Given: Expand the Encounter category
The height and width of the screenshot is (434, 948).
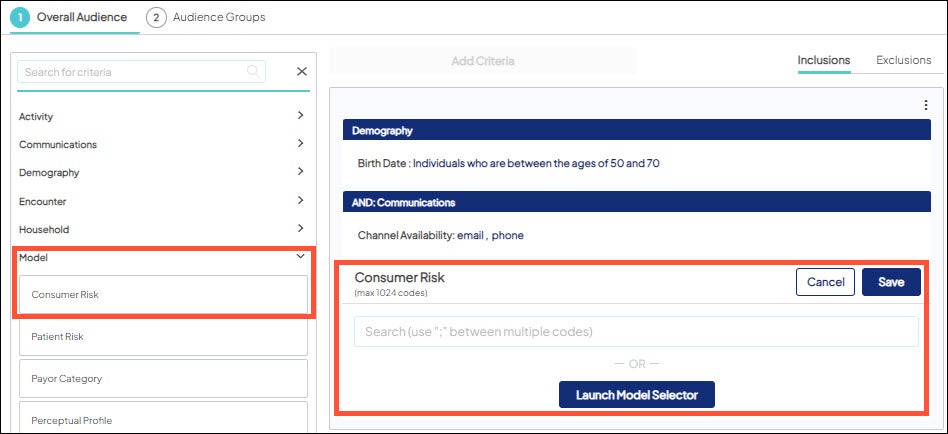Looking at the screenshot, I should 300,201.
